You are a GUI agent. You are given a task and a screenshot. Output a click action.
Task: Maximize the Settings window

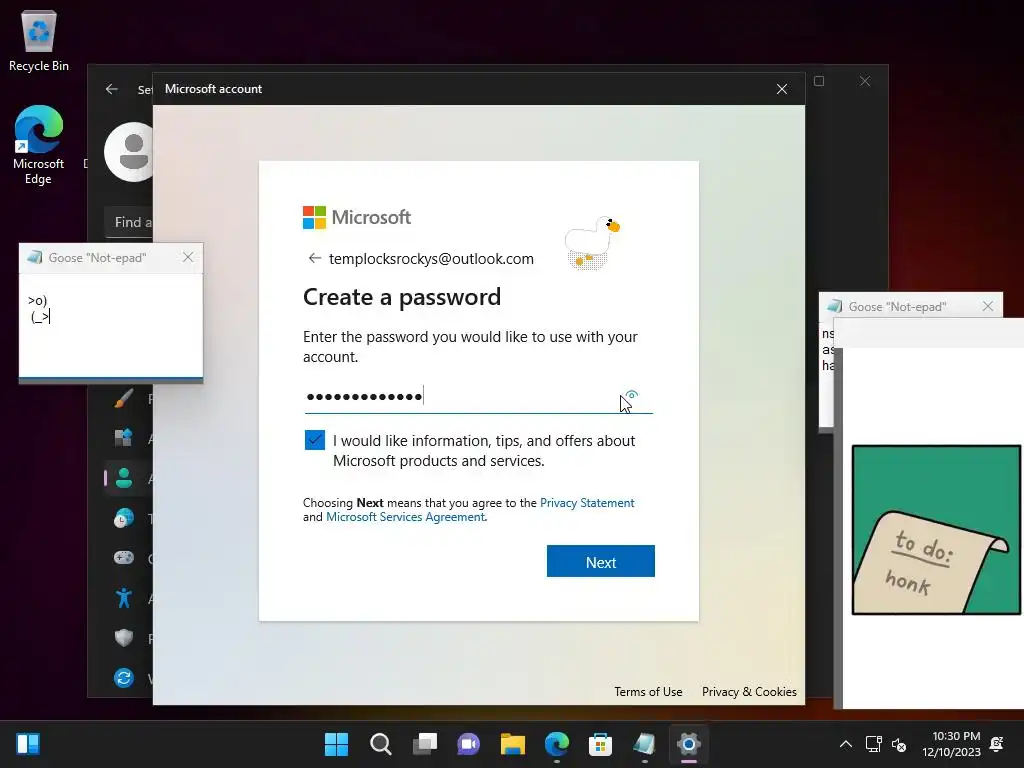pos(819,81)
